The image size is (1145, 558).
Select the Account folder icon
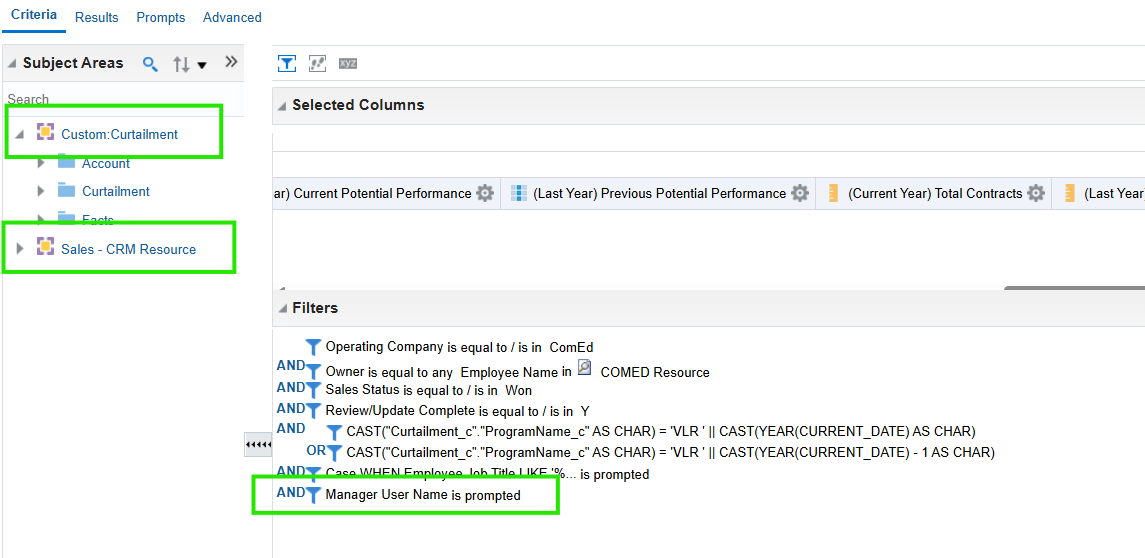[66, 162]
